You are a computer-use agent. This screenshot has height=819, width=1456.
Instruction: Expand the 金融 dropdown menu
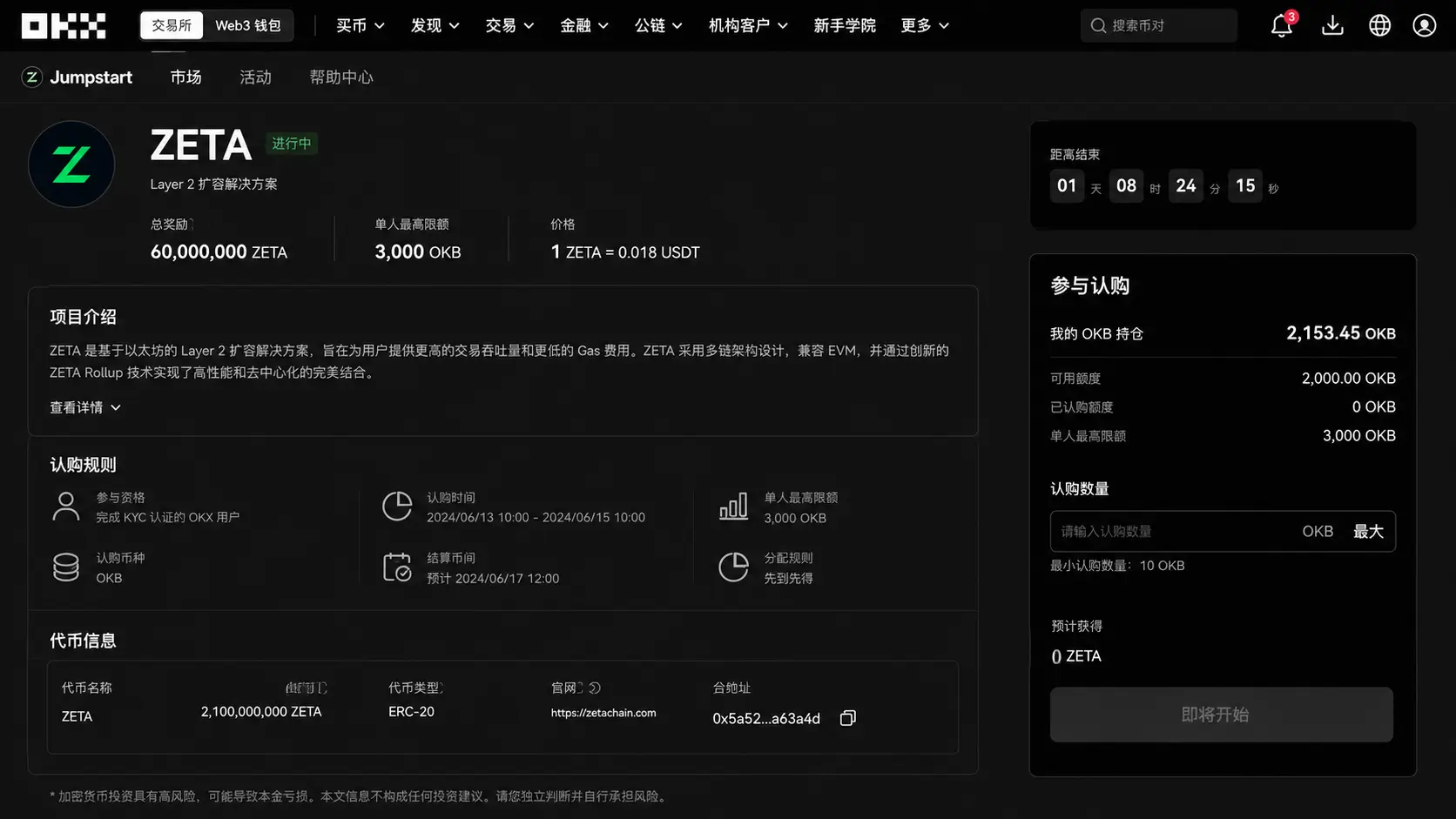[584, 25]
